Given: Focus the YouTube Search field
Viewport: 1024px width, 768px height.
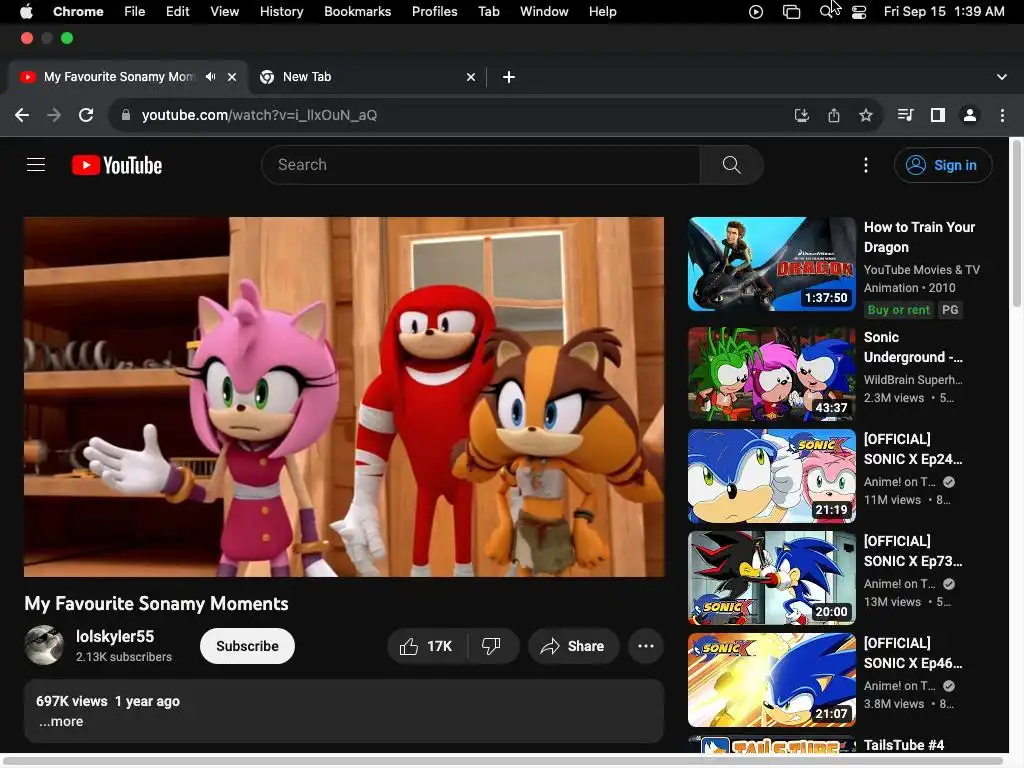Looking at the screenshot, I should pos(481,165).
